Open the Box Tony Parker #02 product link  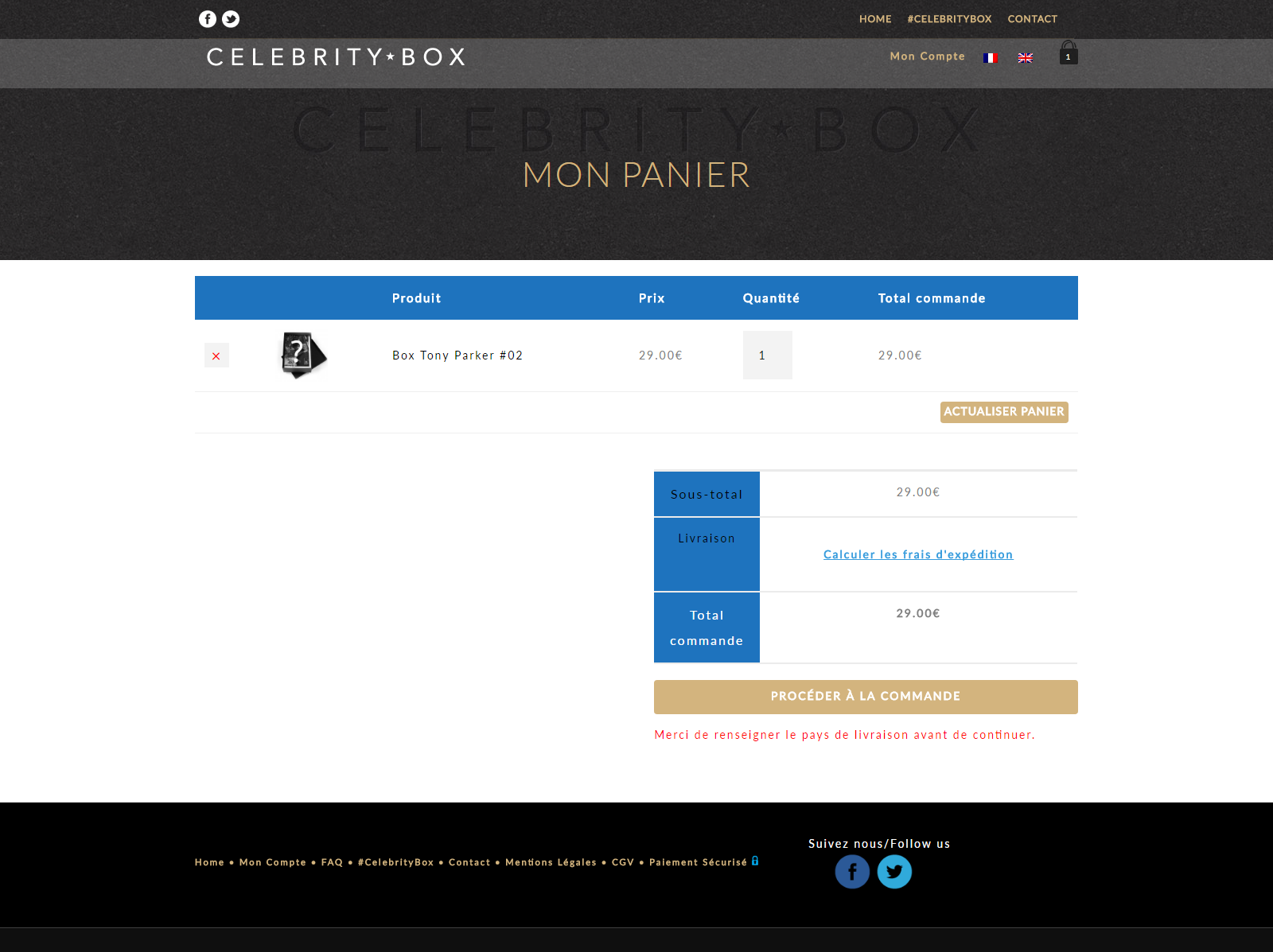[x=457, y=356]
